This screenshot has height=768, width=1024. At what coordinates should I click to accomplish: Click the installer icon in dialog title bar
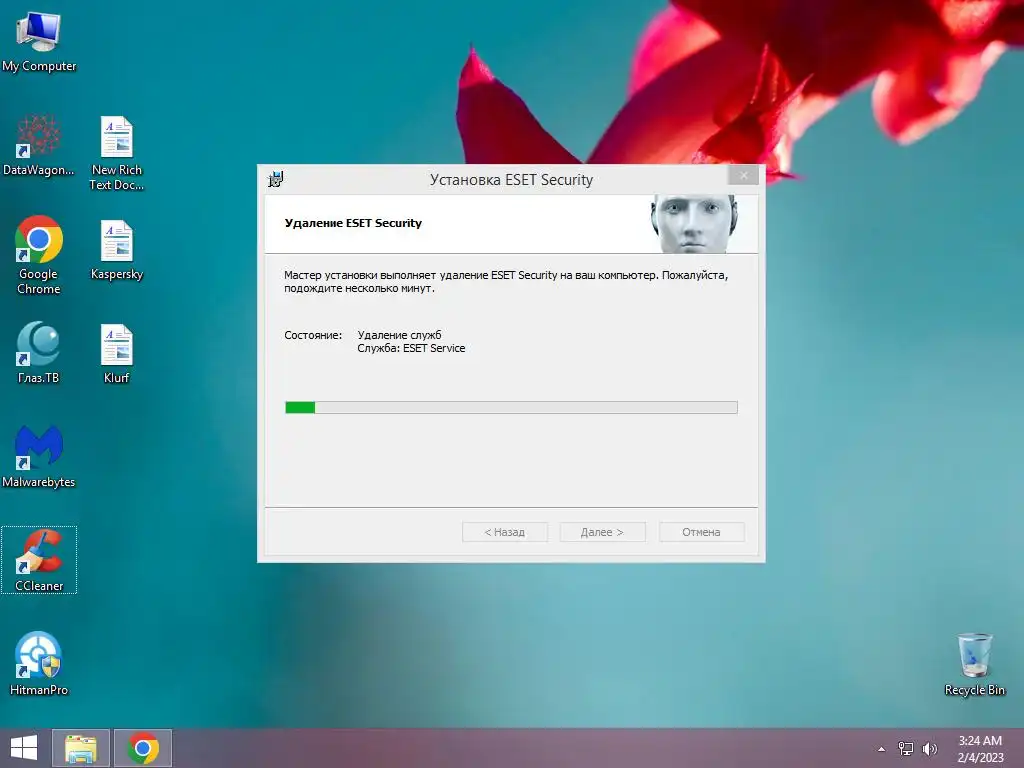(x=276, y=179)
